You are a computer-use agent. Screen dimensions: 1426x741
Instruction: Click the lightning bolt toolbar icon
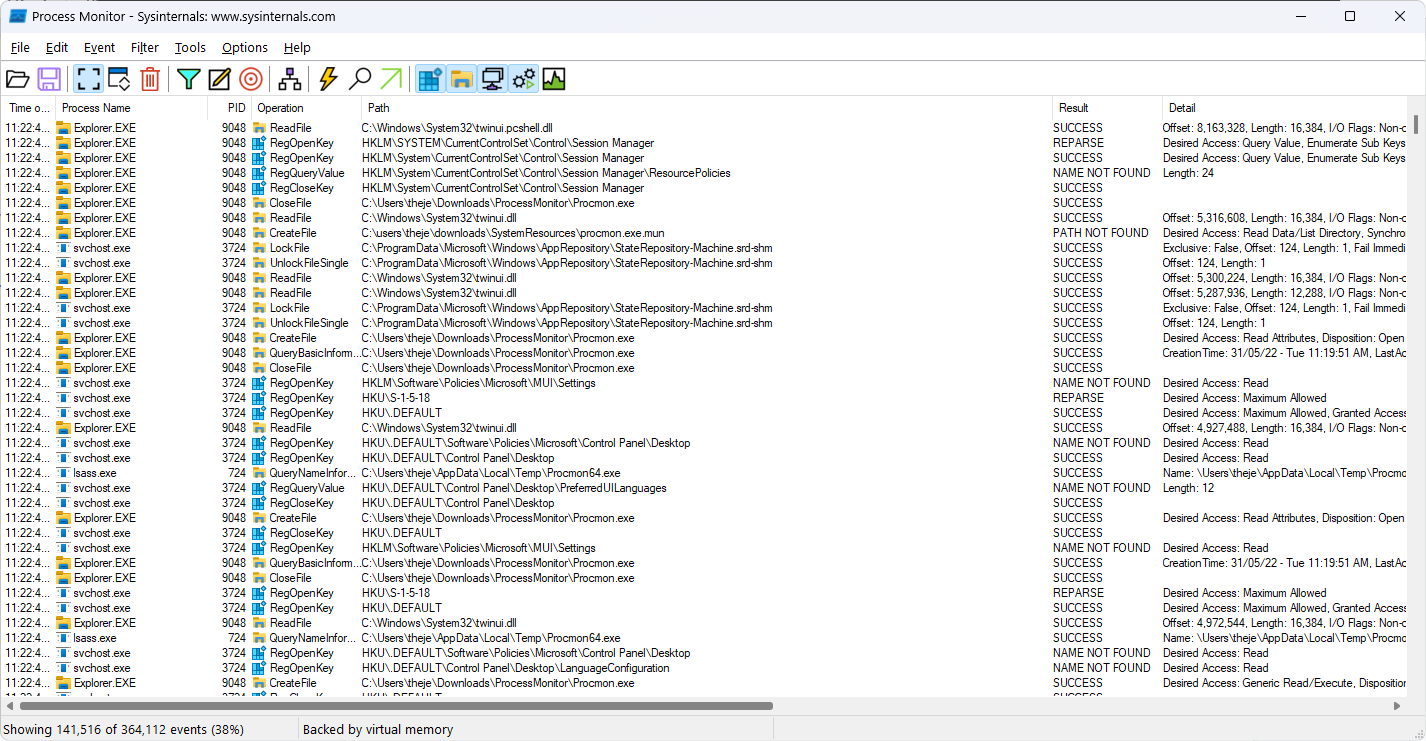[329, 79]
